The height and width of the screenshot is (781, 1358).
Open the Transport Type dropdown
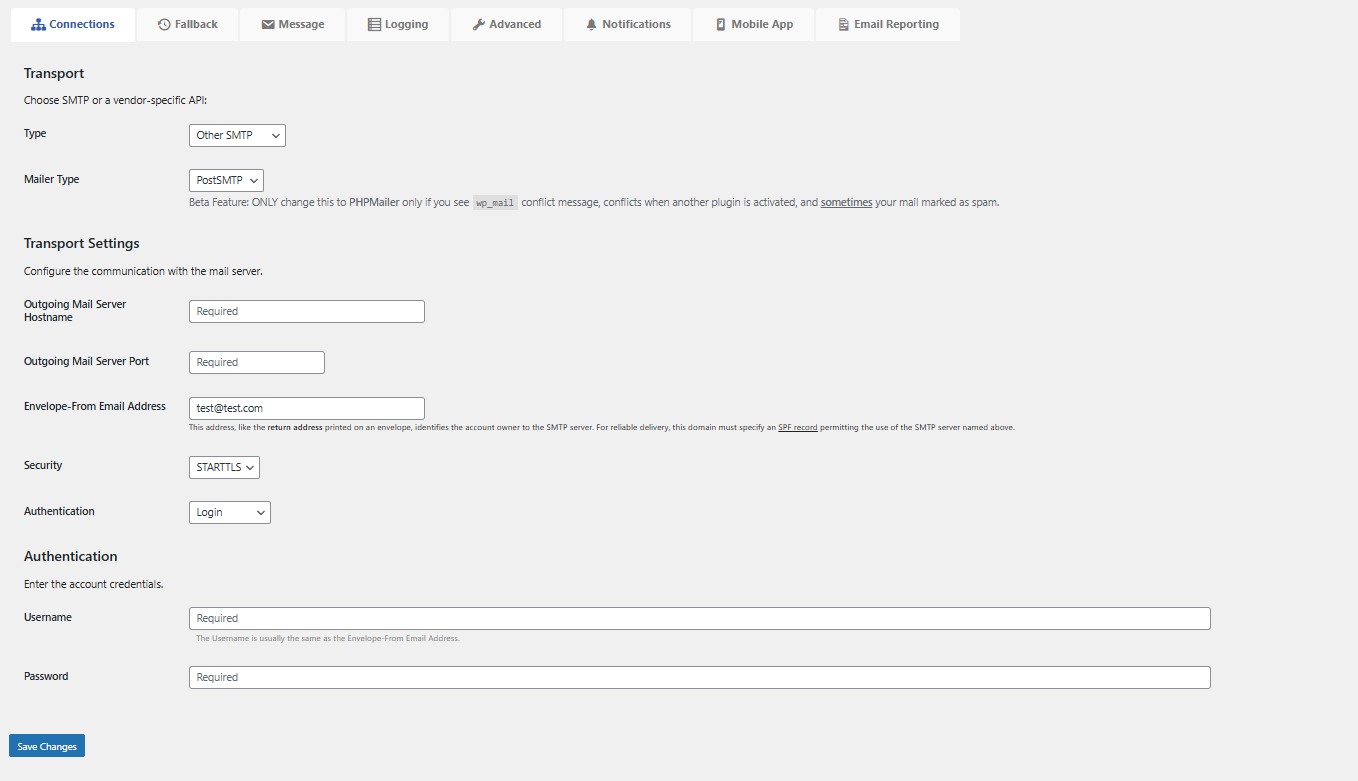237,135
